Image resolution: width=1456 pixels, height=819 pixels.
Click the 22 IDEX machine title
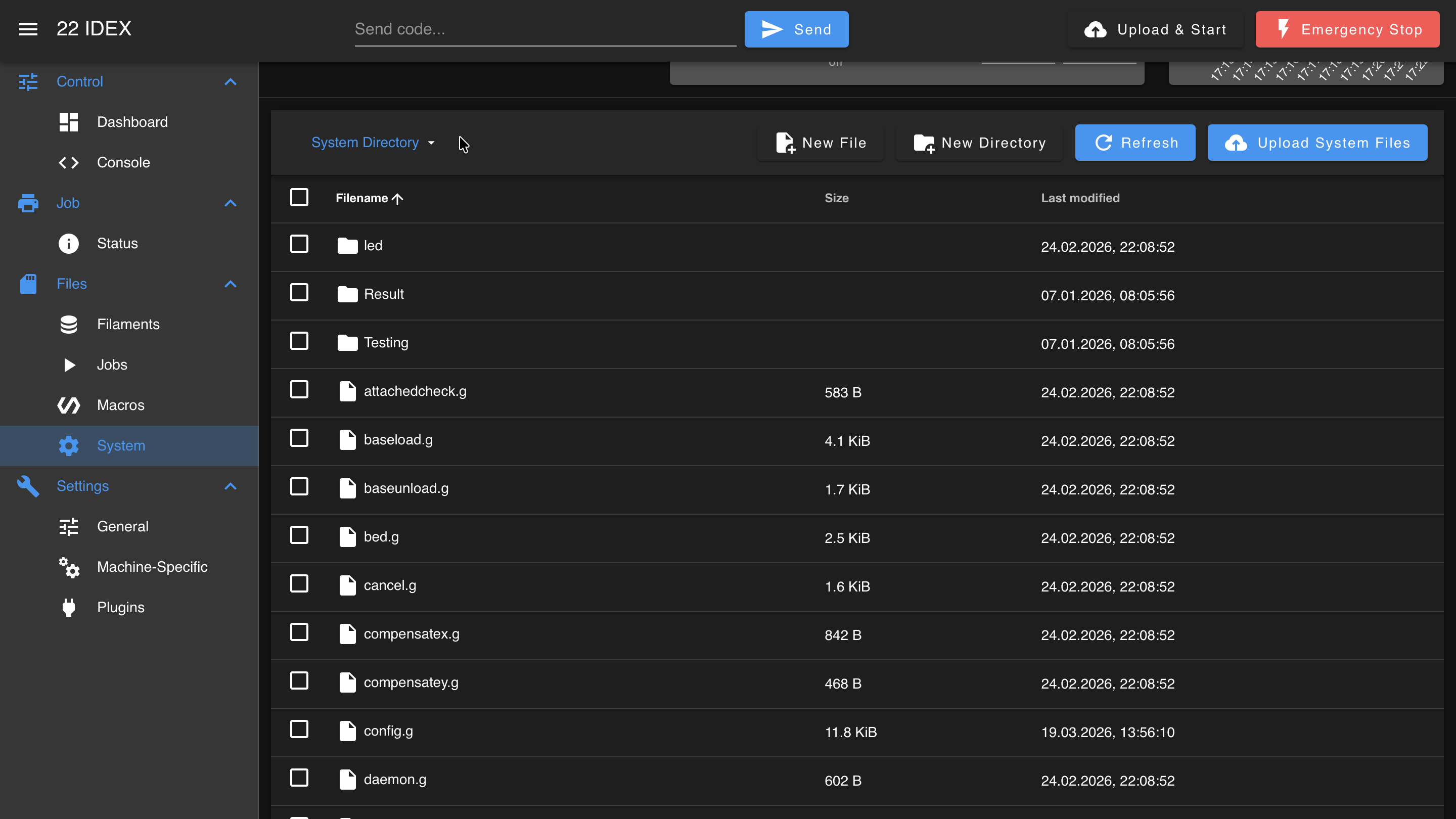[x=94, y=29]
